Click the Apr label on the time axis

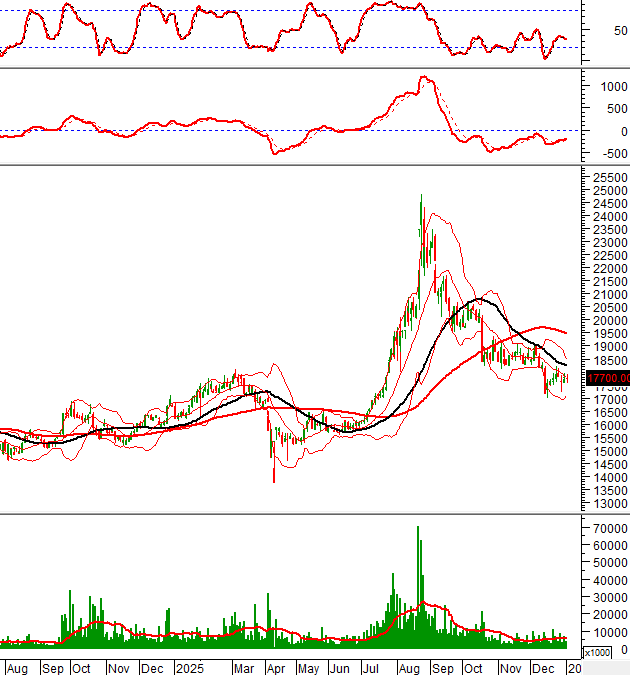click(x=277, y=667)
